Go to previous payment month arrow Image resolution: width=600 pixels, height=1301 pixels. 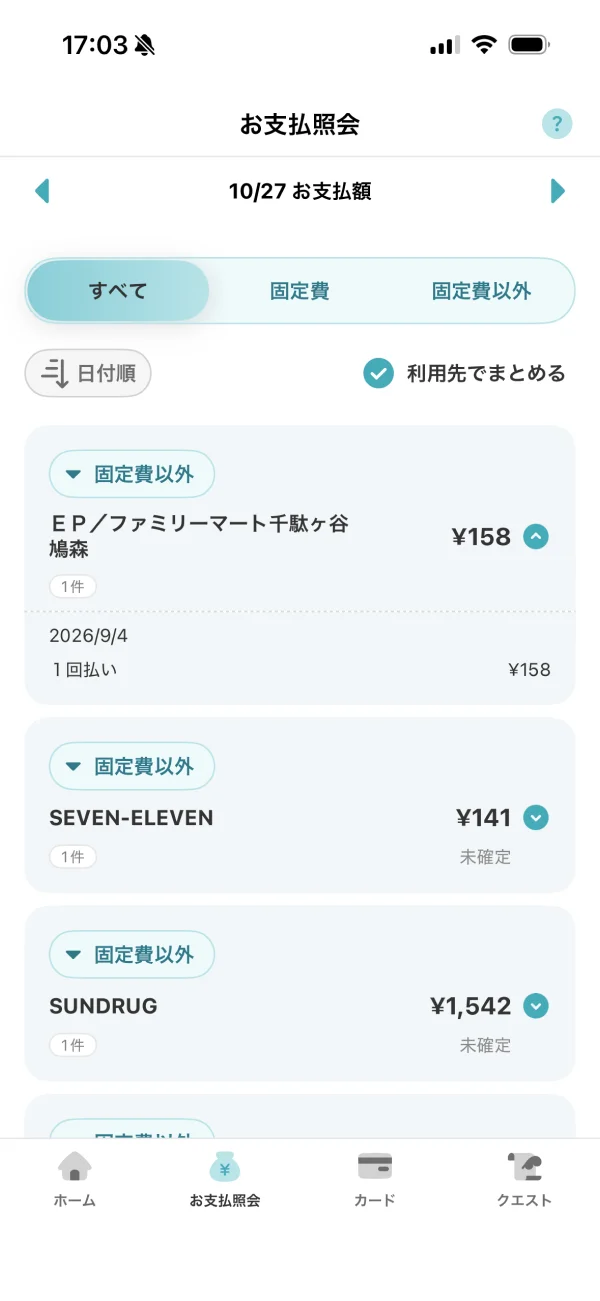(42, 191)
